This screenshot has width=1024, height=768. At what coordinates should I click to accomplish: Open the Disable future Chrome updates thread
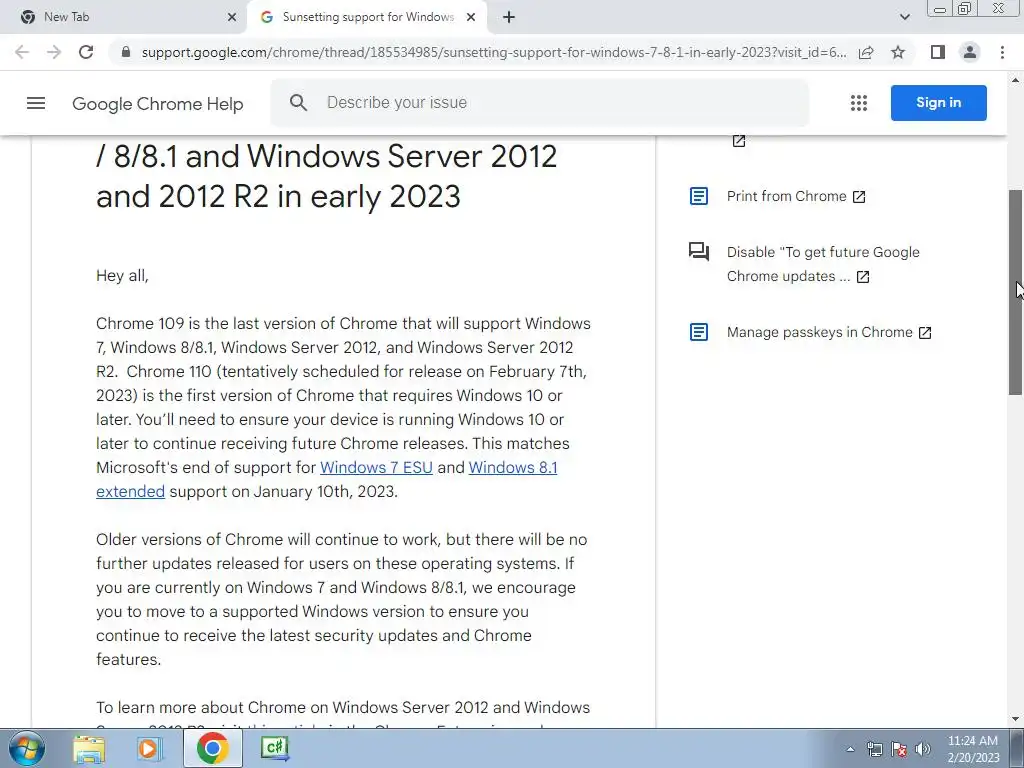coord(822,264)
